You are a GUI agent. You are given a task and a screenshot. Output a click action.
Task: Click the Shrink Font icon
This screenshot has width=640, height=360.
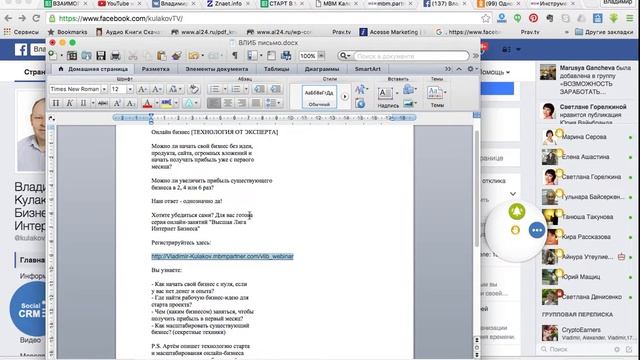pyautogui.click(x=157, y=89)
